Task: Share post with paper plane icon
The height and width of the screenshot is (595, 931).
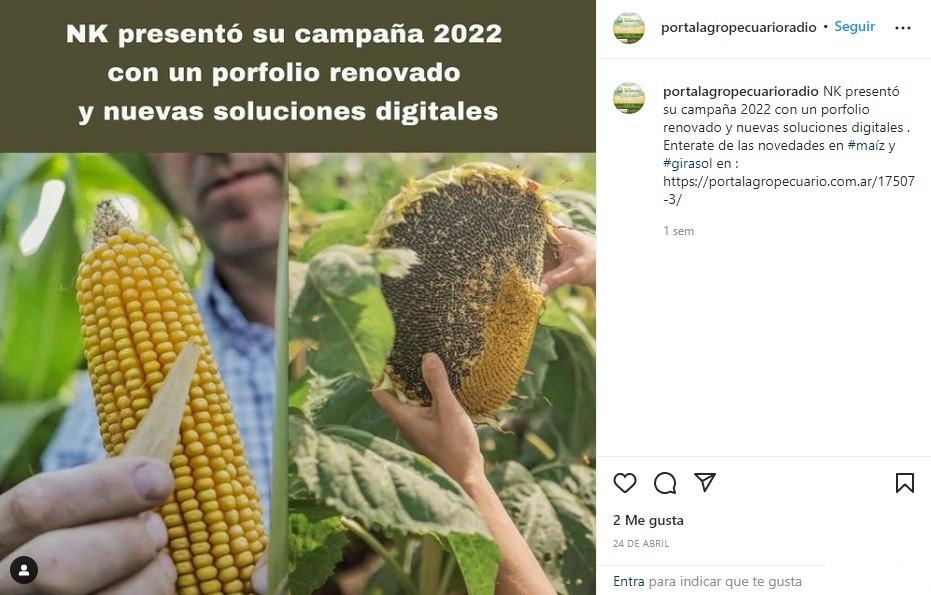Action: [705, 482]
